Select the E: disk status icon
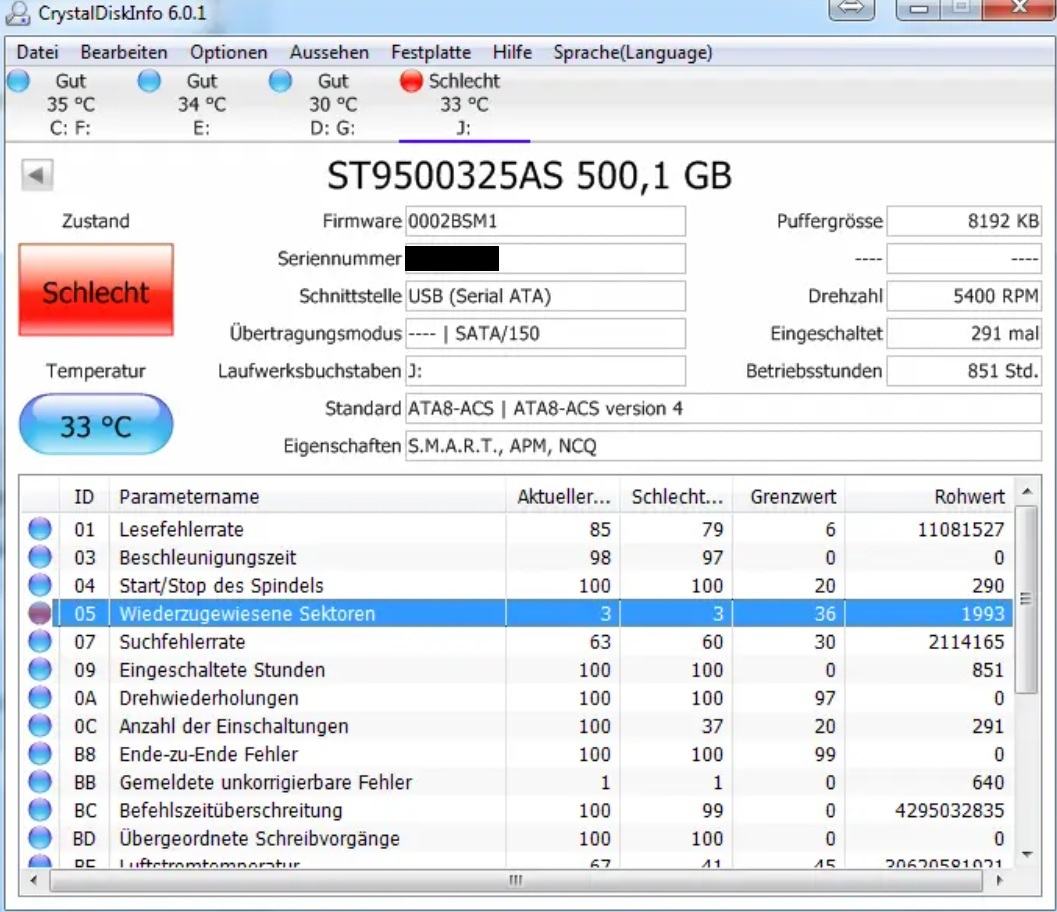The height and width of the screenshot is (912, 1057). [x=150, y=81]
